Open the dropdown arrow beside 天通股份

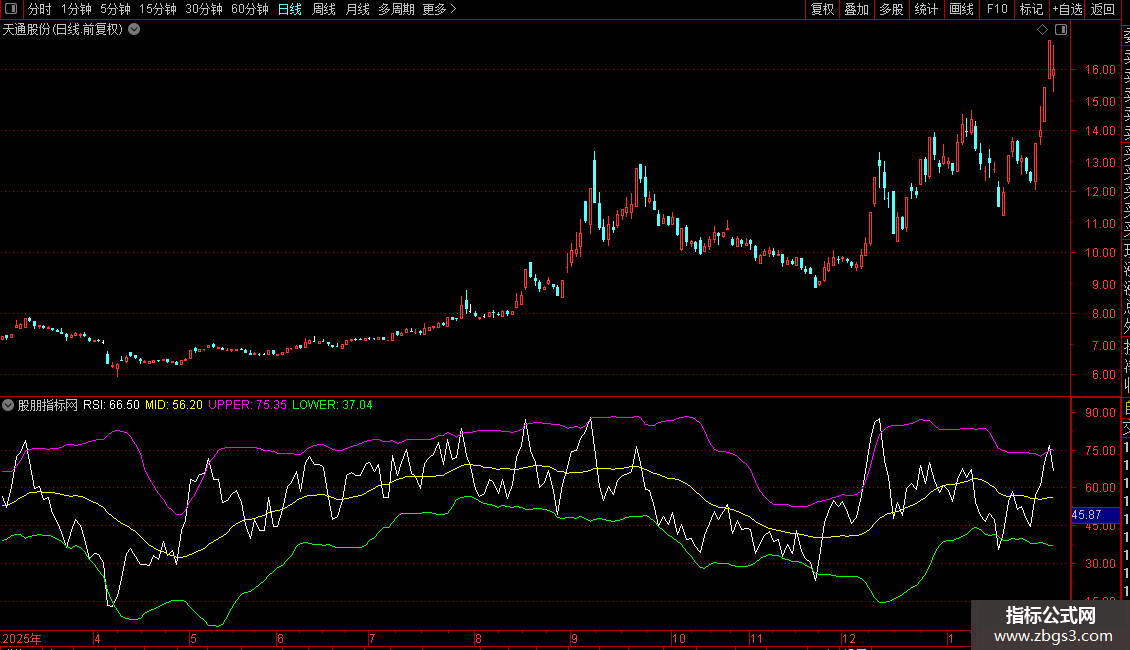(134, 30)
